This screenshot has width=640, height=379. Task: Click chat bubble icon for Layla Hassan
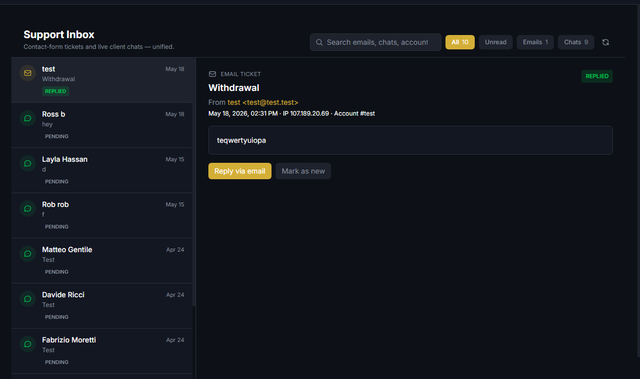(28, 164)
